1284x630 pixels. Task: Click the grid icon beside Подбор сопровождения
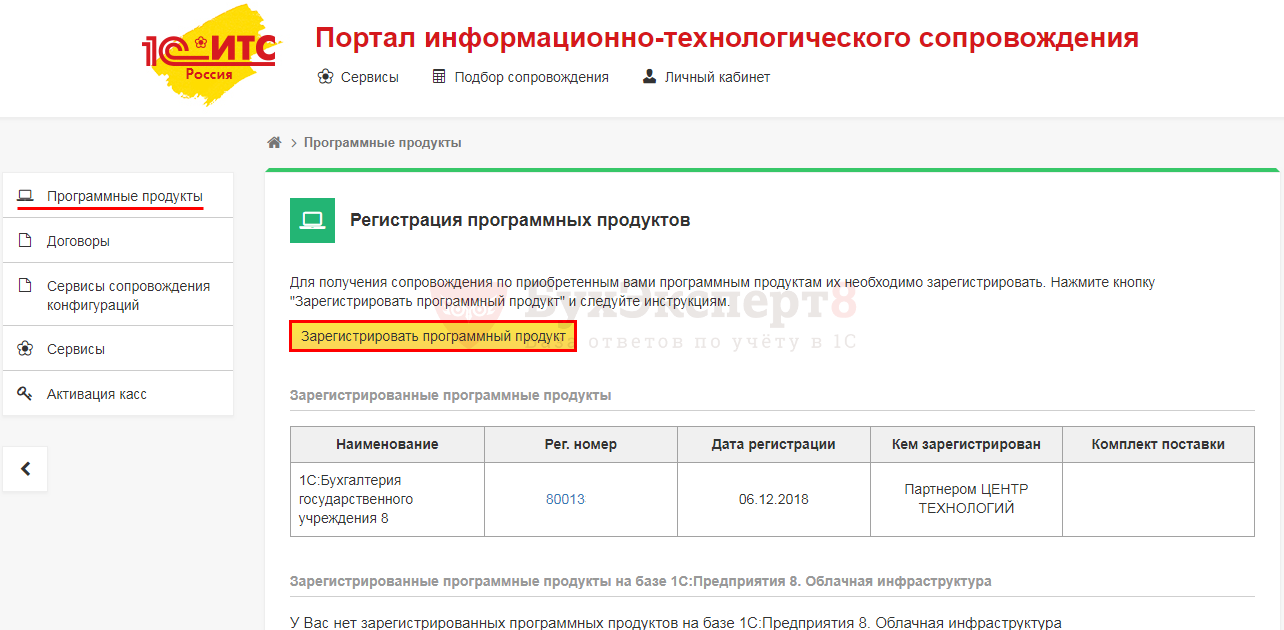tap(439, 77)
